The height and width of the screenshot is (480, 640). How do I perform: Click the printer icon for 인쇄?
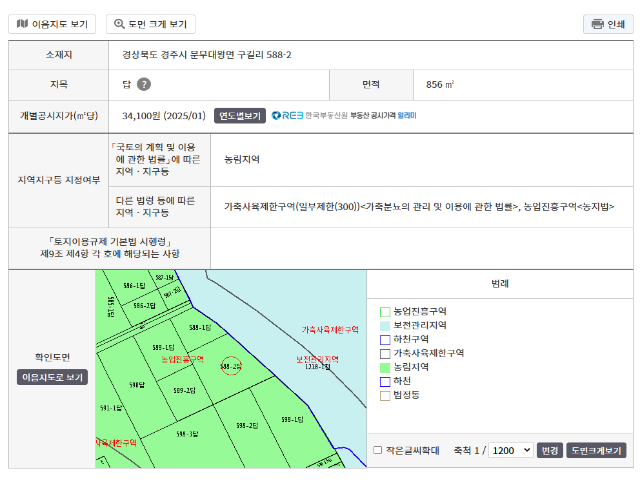click(x=597, y=24)
